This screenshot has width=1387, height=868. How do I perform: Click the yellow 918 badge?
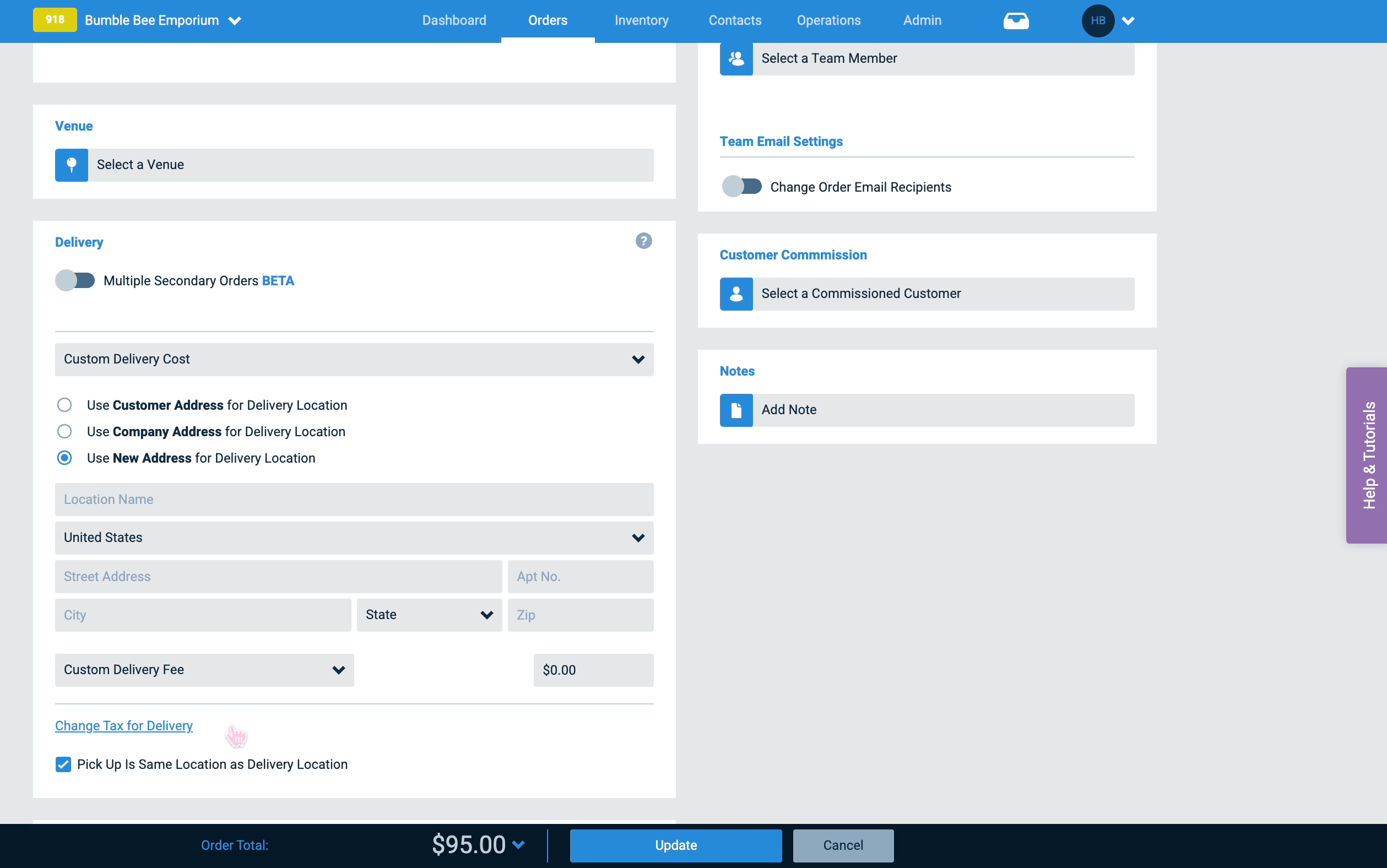point(55,20)
